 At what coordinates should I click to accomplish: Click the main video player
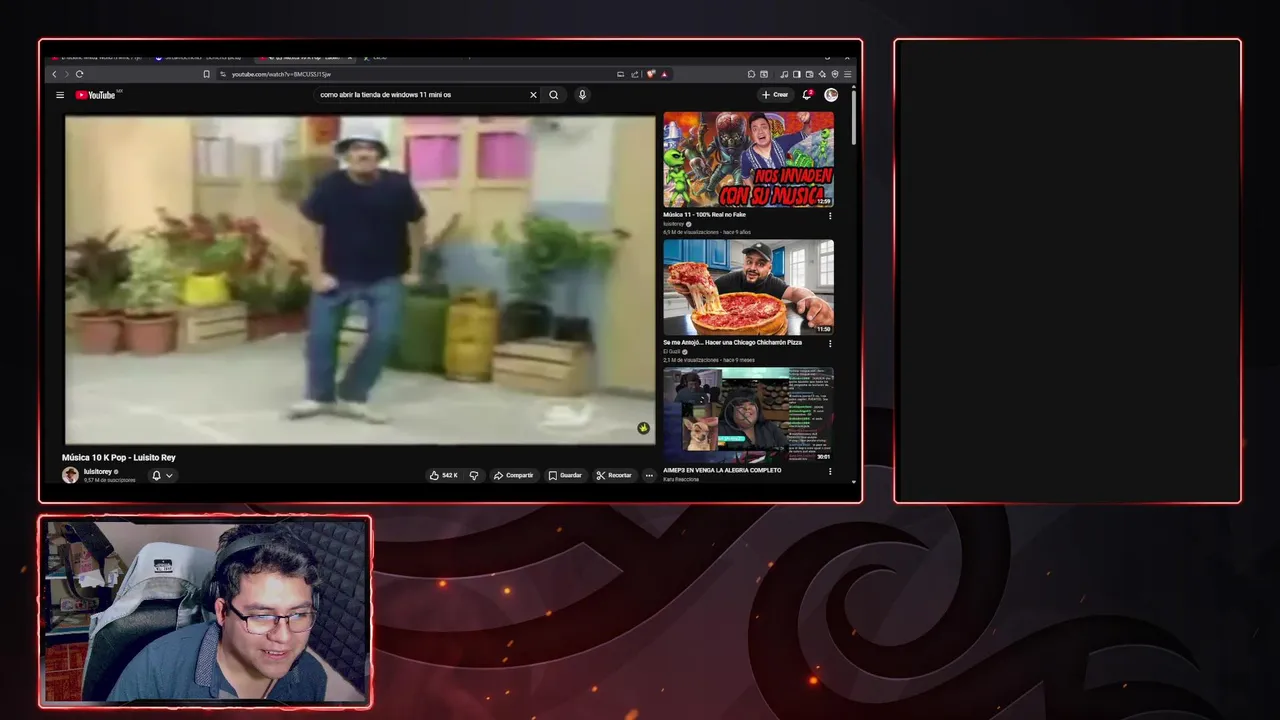360,280
